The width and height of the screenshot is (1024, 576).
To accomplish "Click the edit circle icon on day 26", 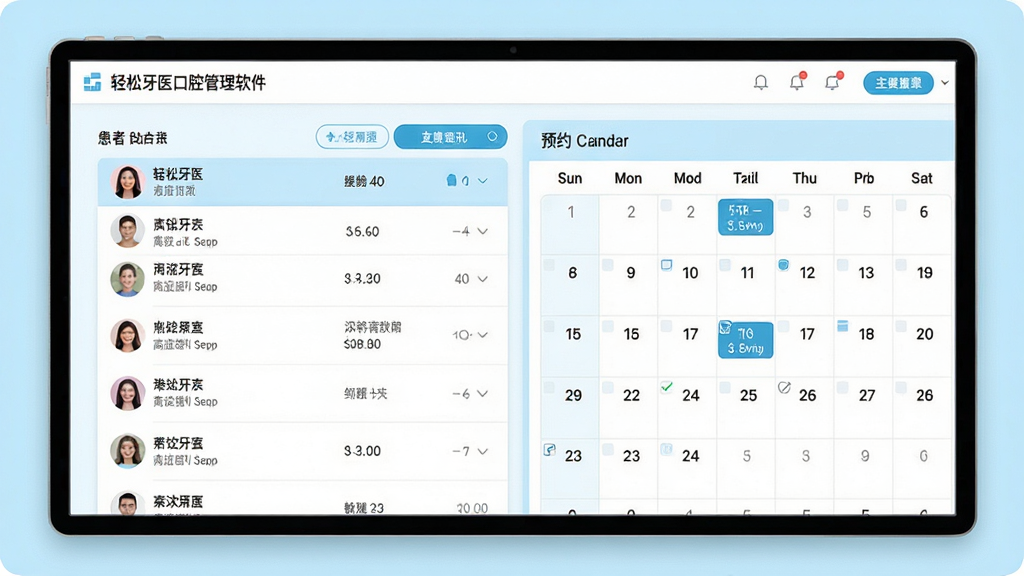I will (784, 387).
